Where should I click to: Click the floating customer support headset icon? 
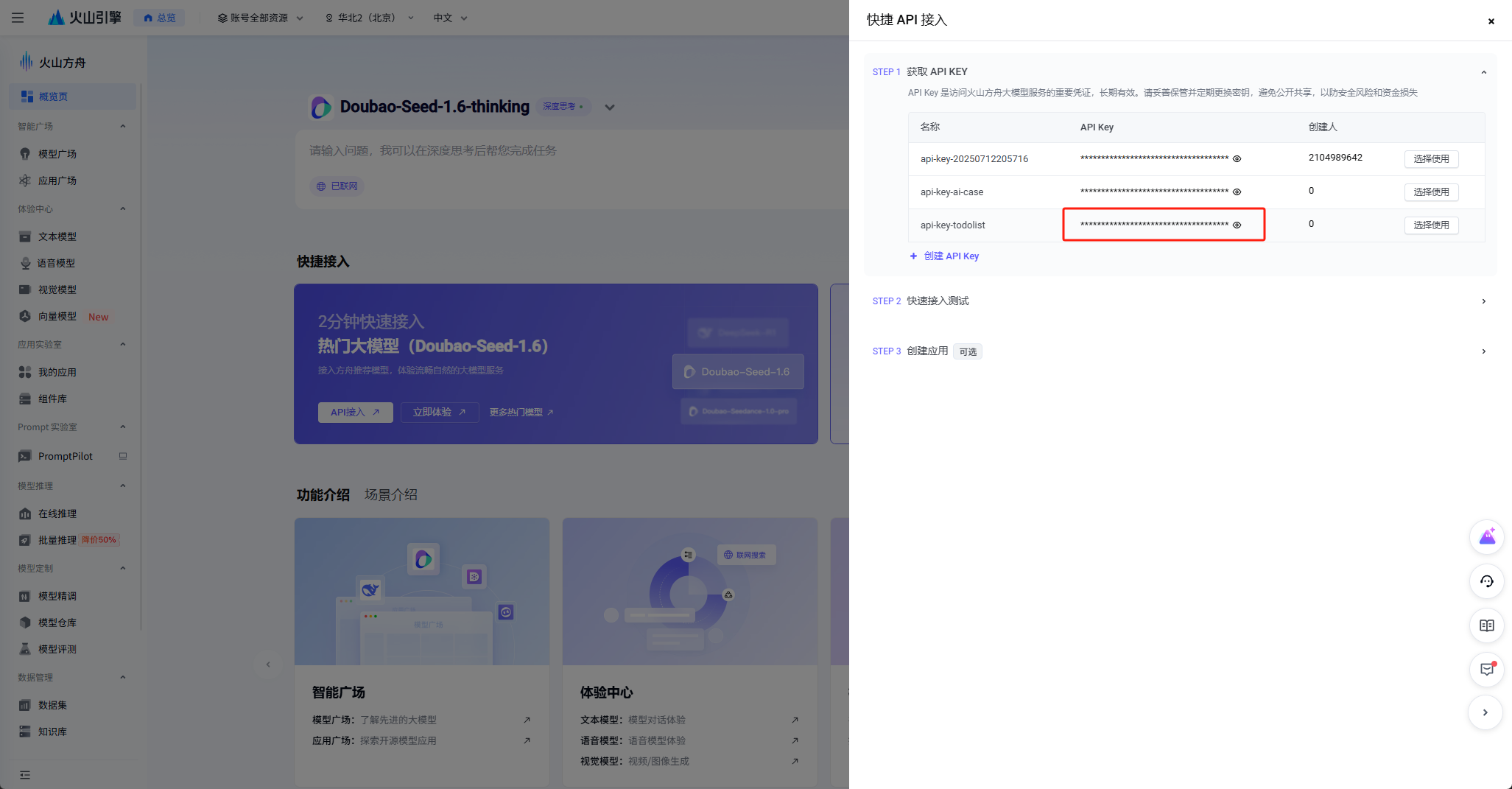(x=1487, y=581)
